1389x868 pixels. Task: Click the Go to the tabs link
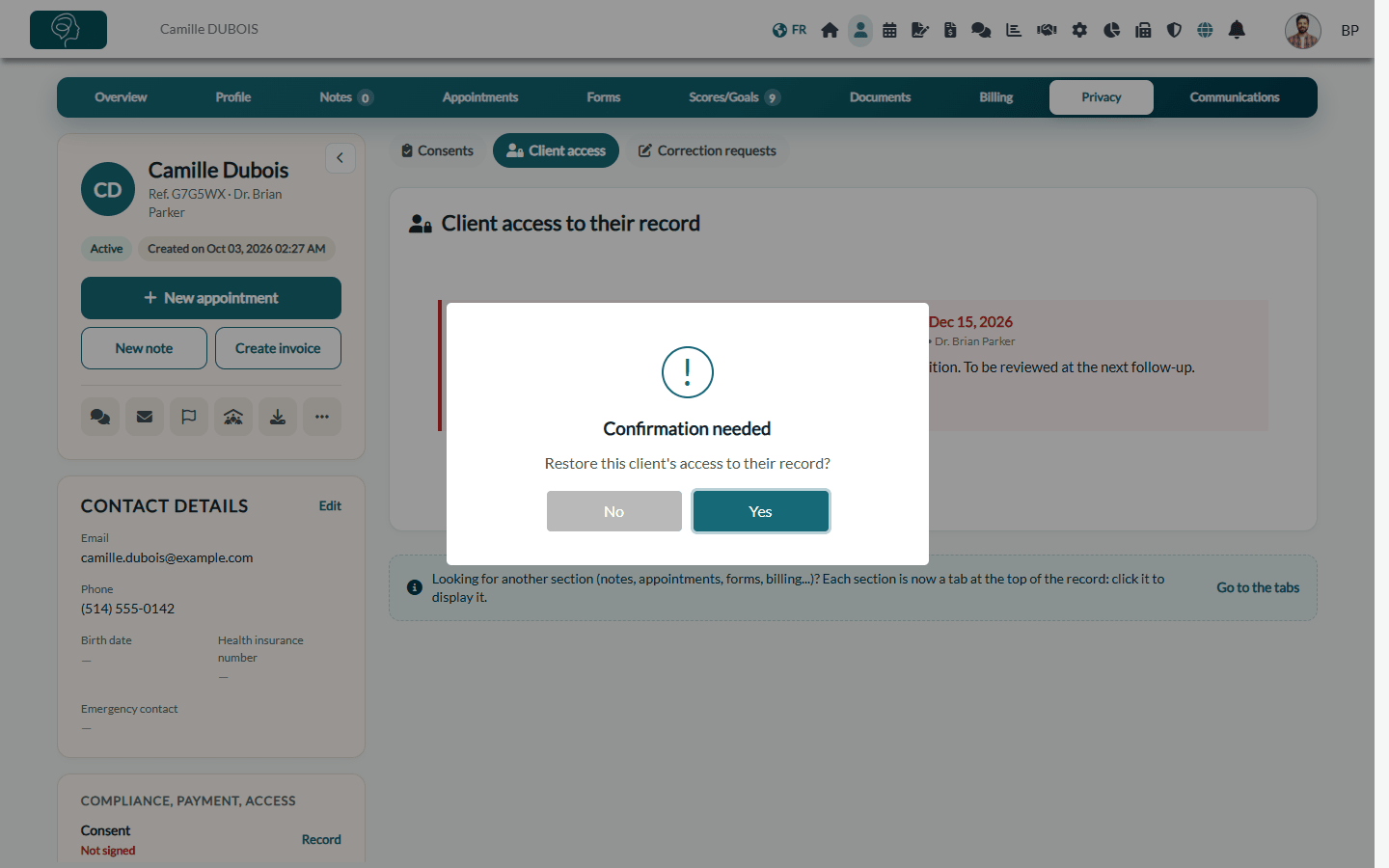[1258, 587]
